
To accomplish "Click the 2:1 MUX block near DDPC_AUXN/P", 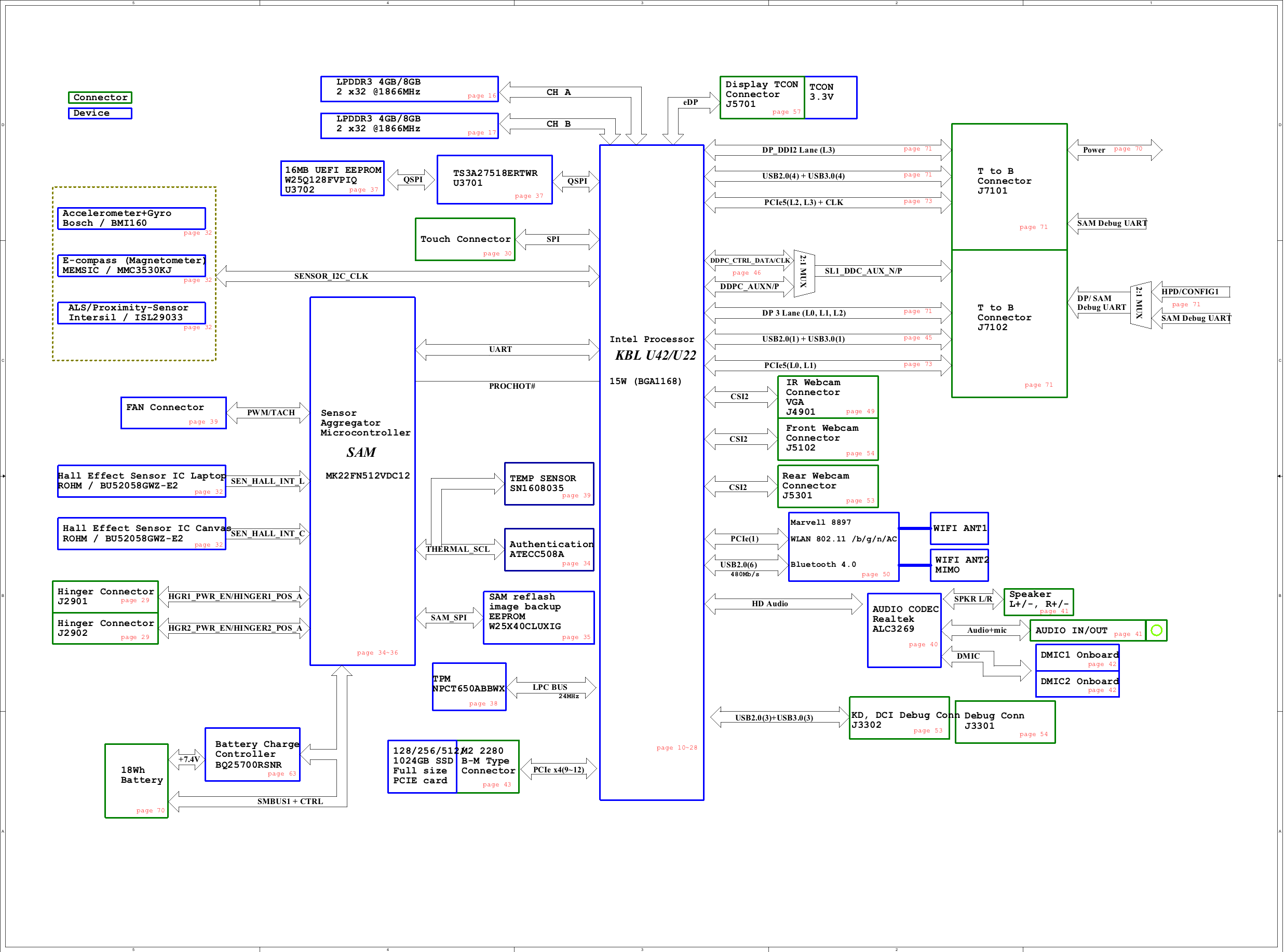I will click(x=803, y=273).
